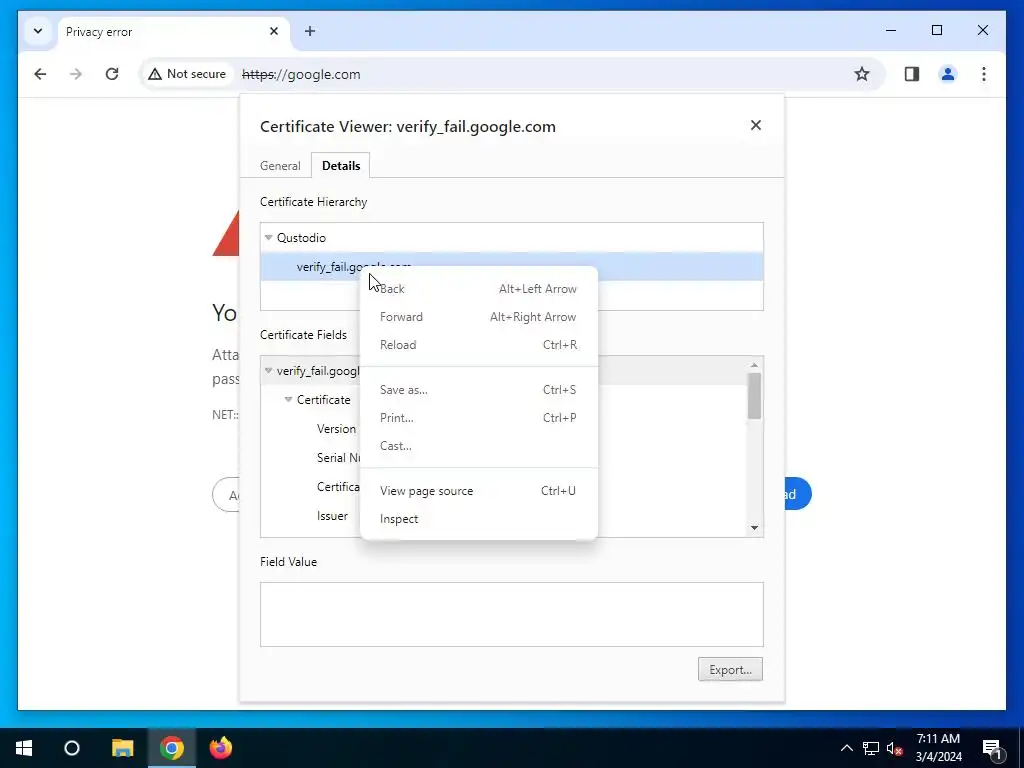Choose Reload in the context menu
Viewport: 1024px width, 768px height.
click(x=479, y=345)
